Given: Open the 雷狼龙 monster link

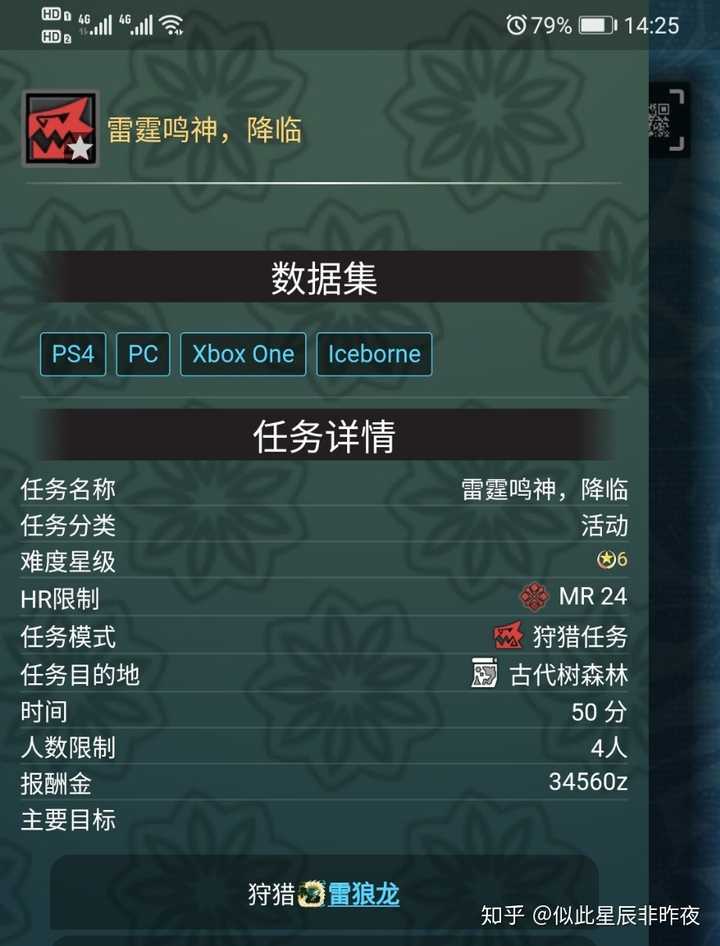Looking at the screenshot, I should coord(364,894).
